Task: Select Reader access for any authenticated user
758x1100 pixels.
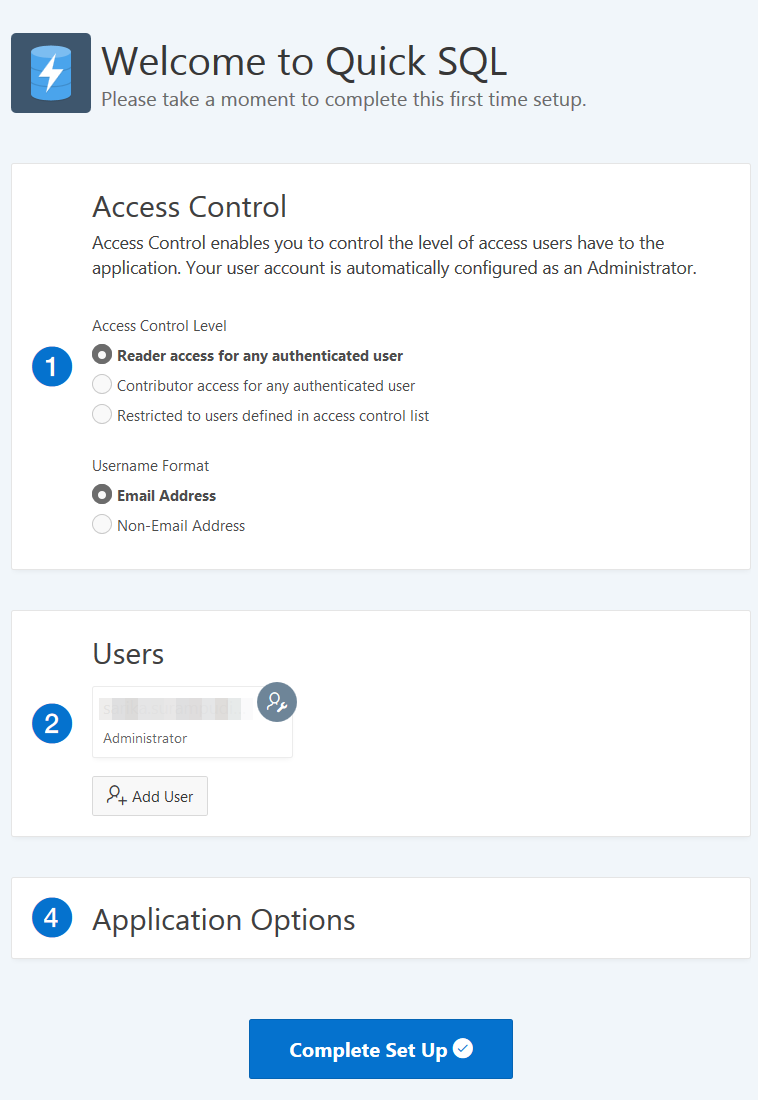Action: pyautogui.click(x=102, y=355)
